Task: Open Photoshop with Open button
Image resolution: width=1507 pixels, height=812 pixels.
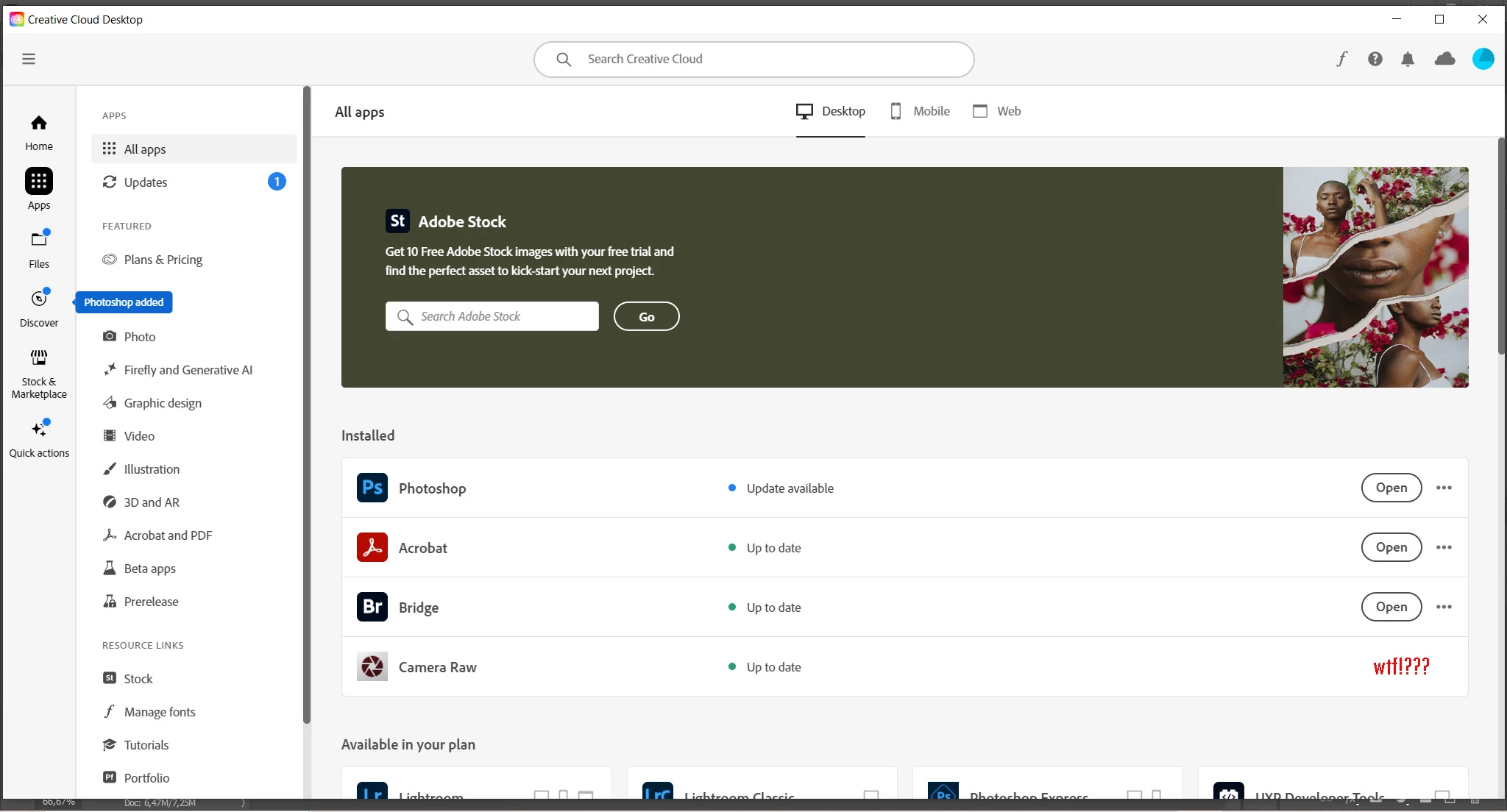Action: (x=1391, y=488)
